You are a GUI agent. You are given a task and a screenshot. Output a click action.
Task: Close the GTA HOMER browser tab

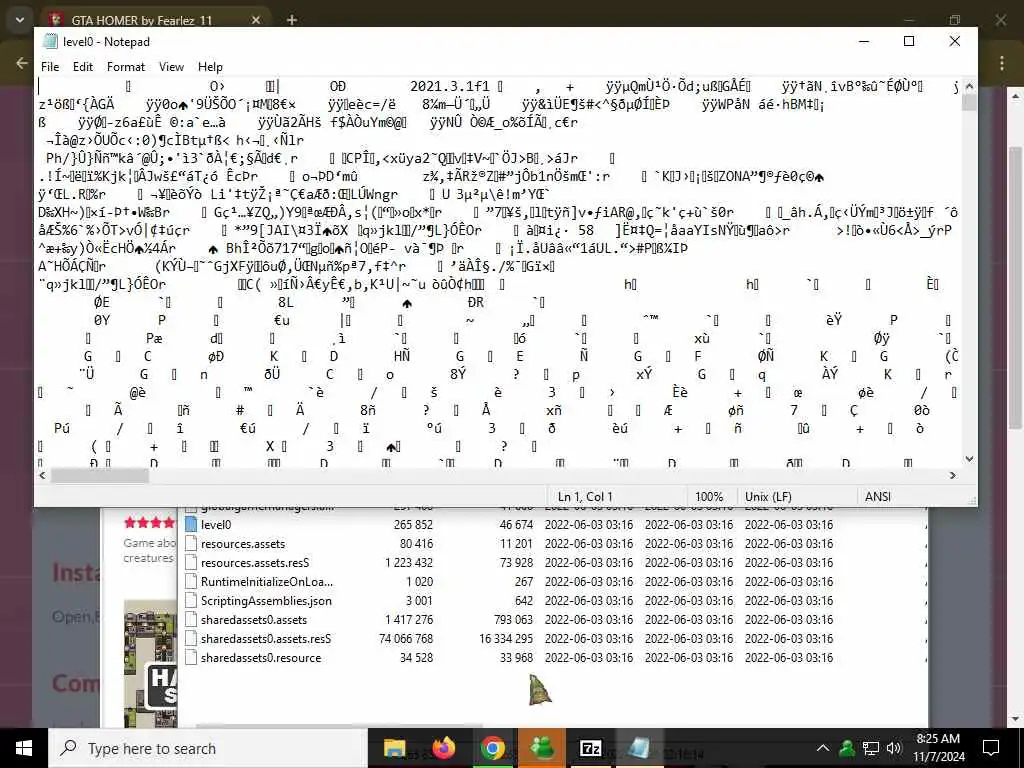[x=255, y=20]
